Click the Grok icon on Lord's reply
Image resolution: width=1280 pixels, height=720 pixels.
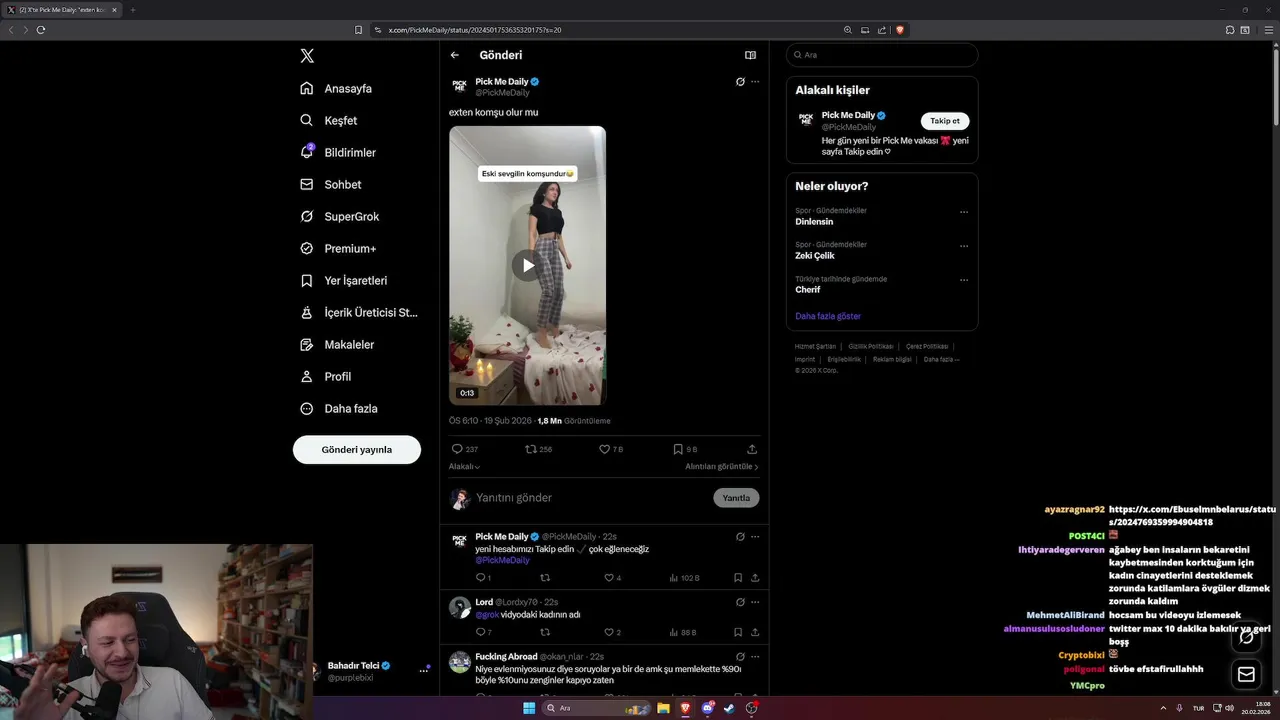pyautogui.click(x=740, y=602)
